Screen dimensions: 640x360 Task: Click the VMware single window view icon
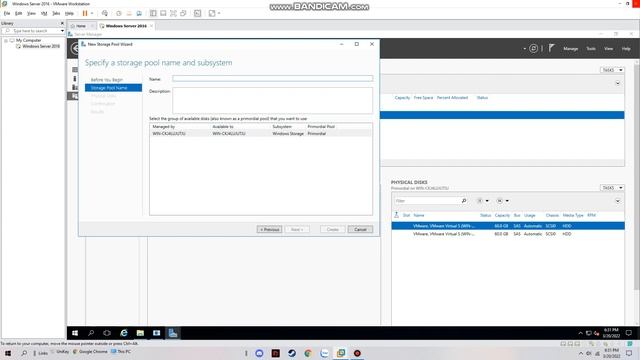pos(163,13)
